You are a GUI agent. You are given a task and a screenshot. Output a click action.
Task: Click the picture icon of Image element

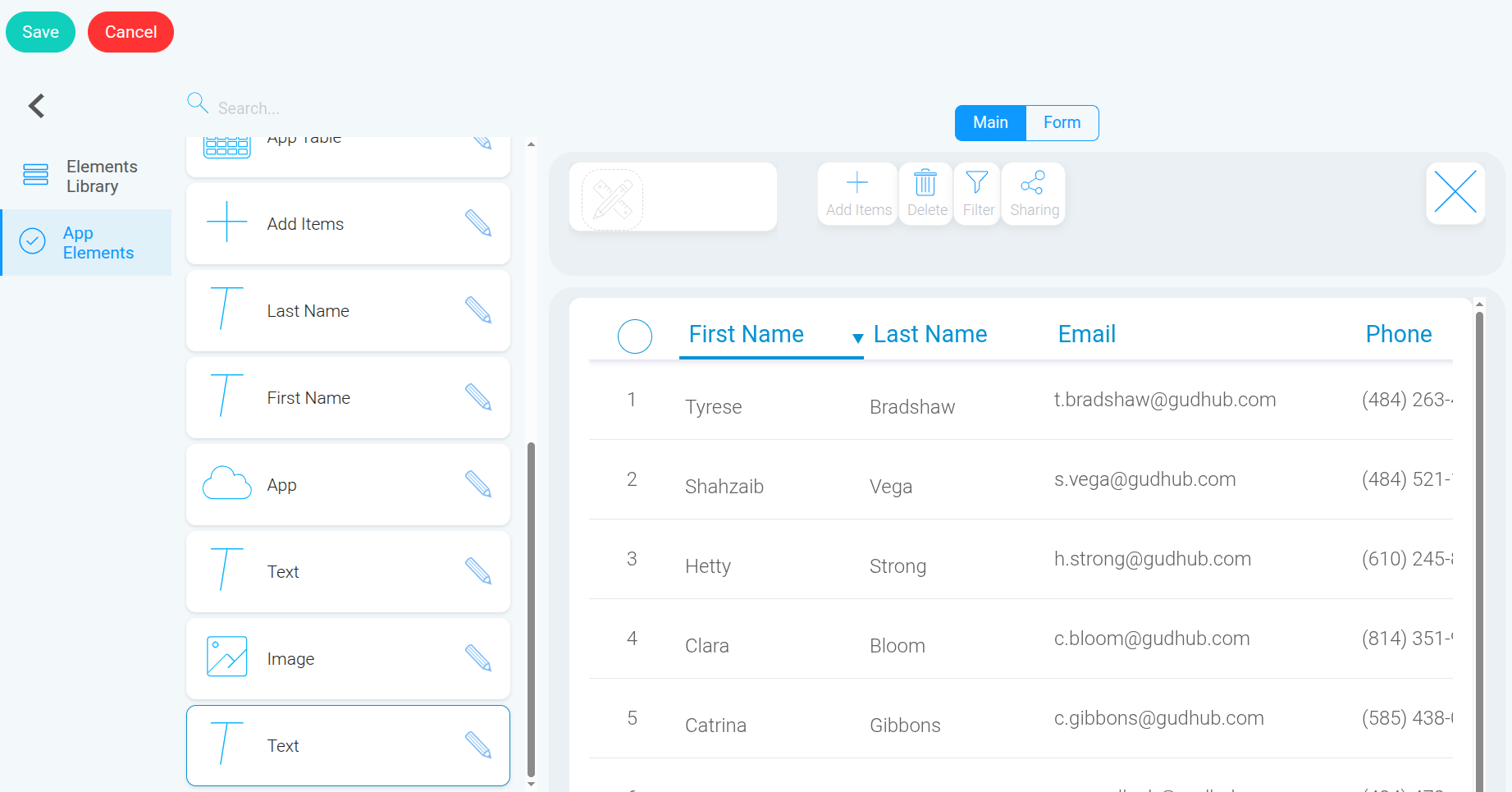(x=227, y=657)
